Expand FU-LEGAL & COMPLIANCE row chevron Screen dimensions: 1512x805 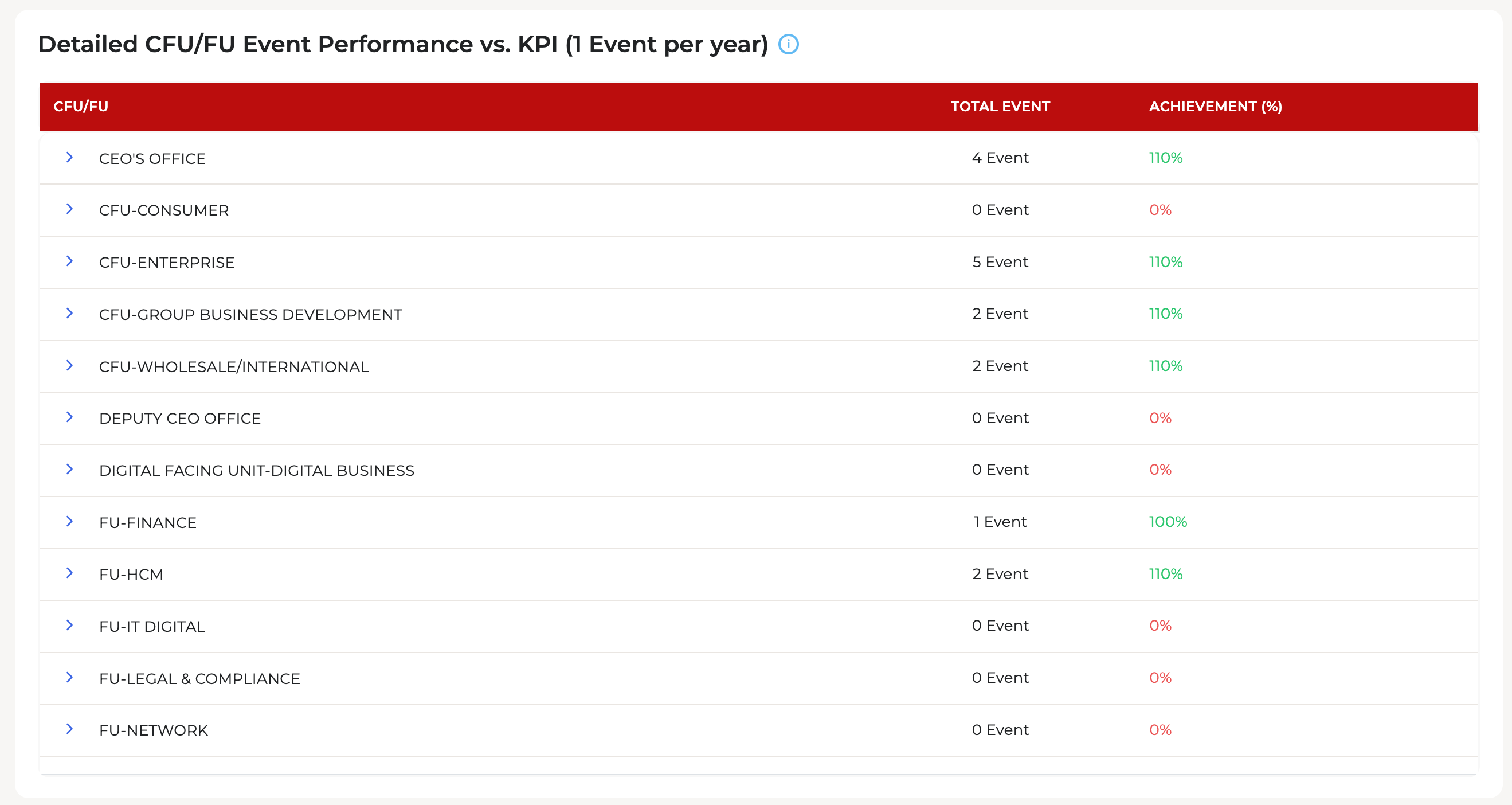(x=69, y=678)
